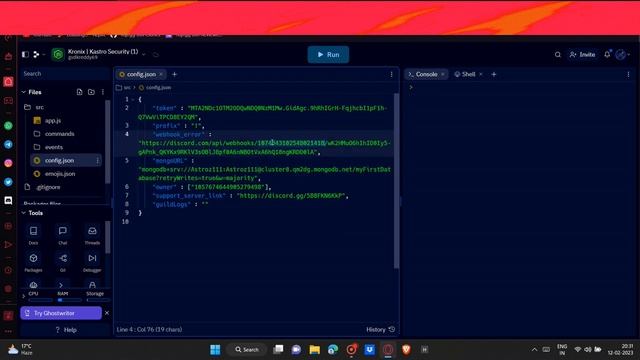The height and width of the screenshot is (360, 640).
Task: Open the console pane three-dot menu
Action: pyautogui.click(x=628, y=74)
